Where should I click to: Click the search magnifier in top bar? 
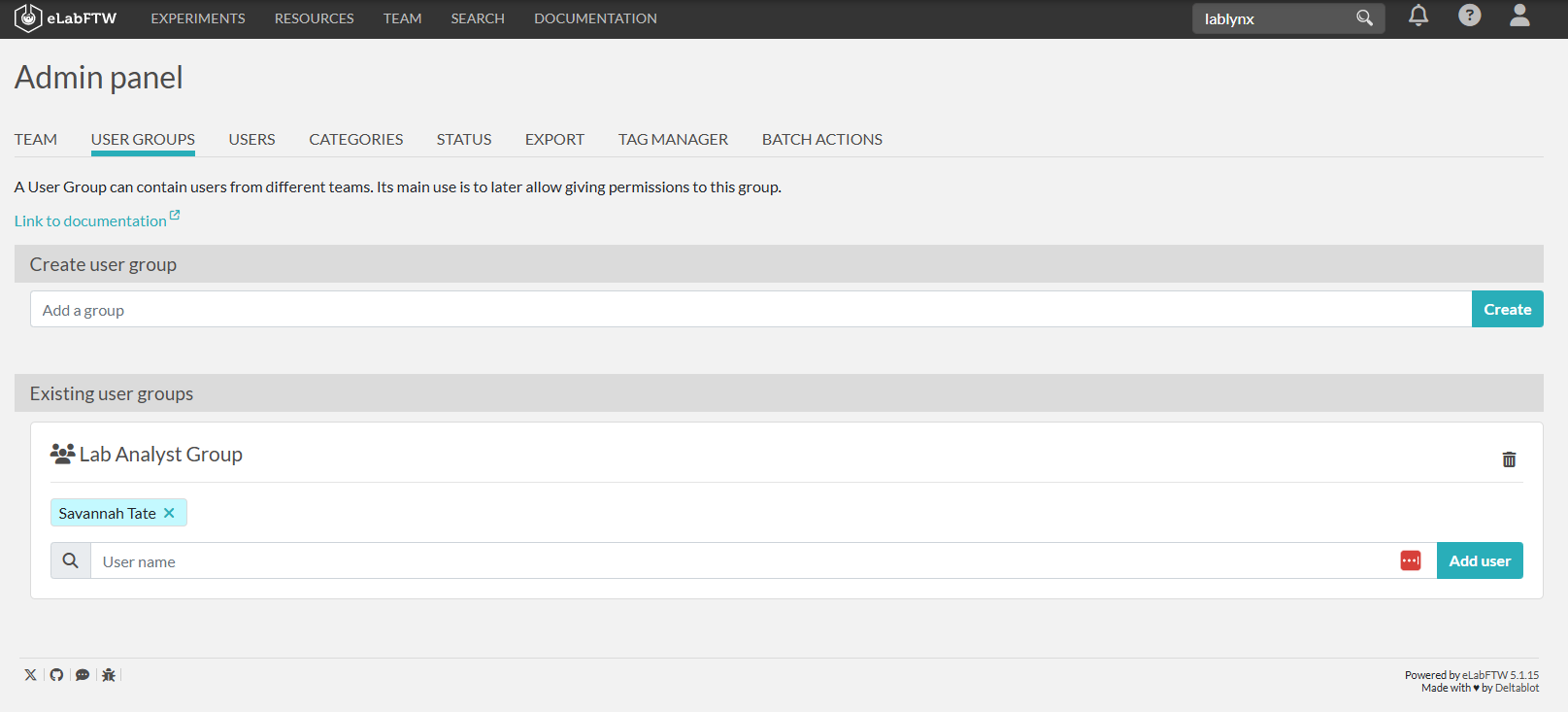click(x=1364, y=18)
